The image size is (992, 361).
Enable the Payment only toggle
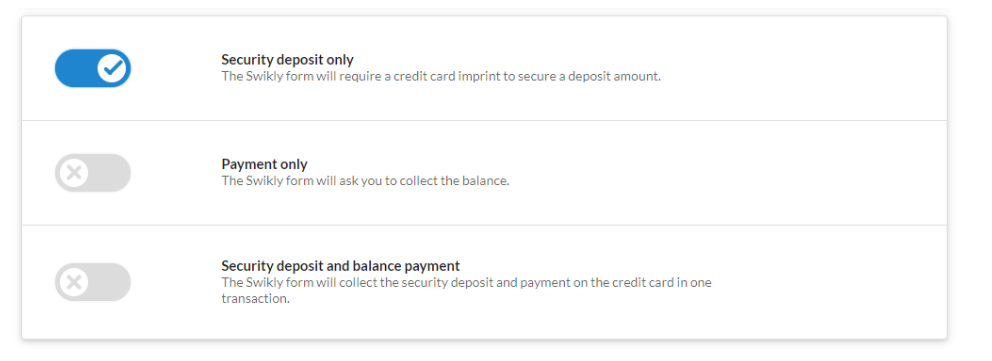pos(93,173)
